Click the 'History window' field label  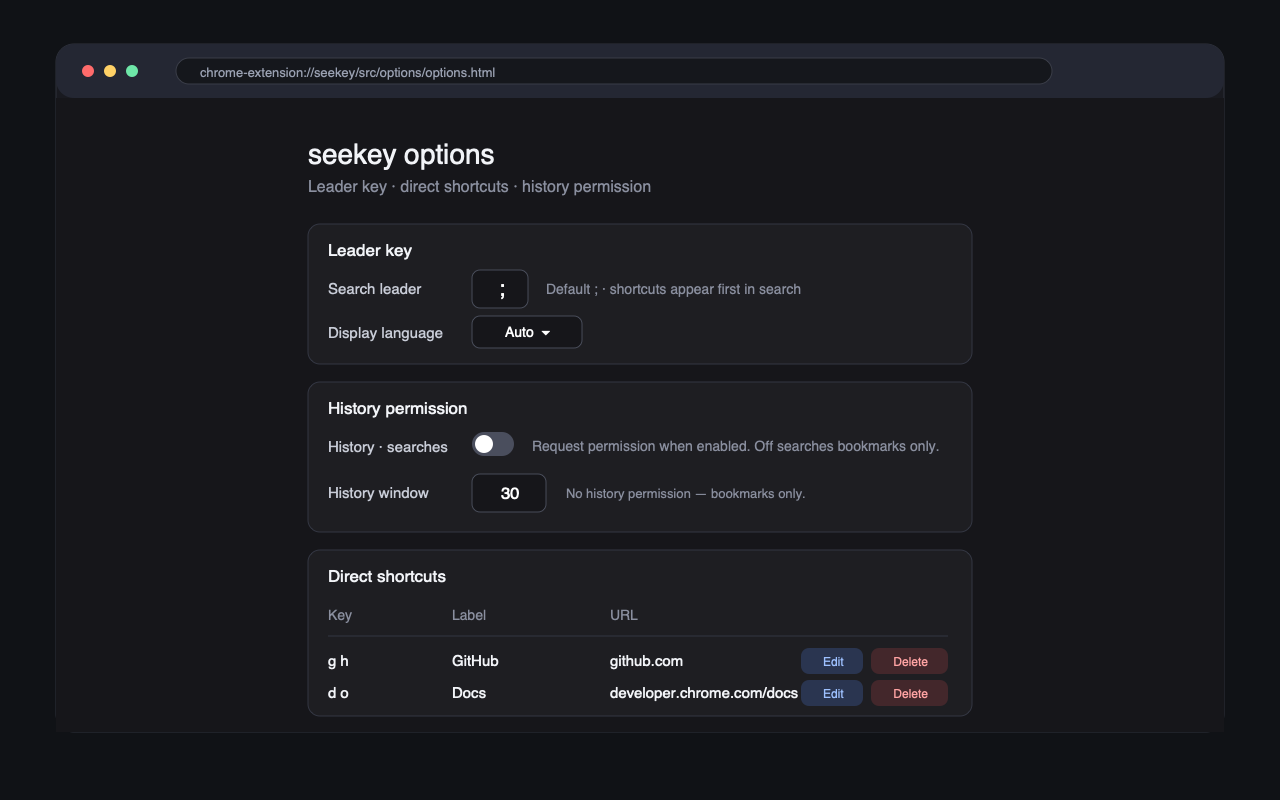378,493
